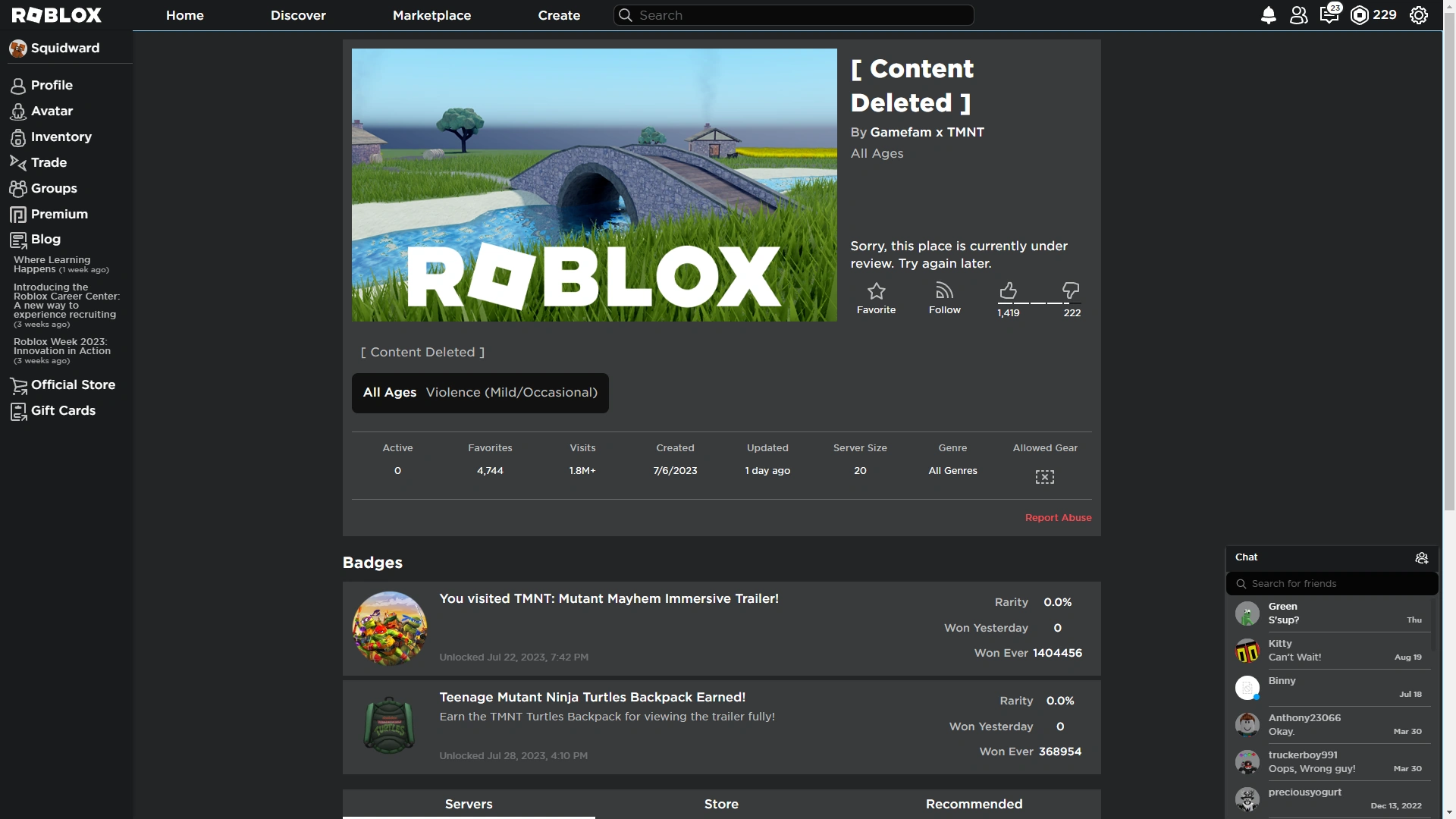
Task: Open Trade in the sidebar
Action: point(49,162)
